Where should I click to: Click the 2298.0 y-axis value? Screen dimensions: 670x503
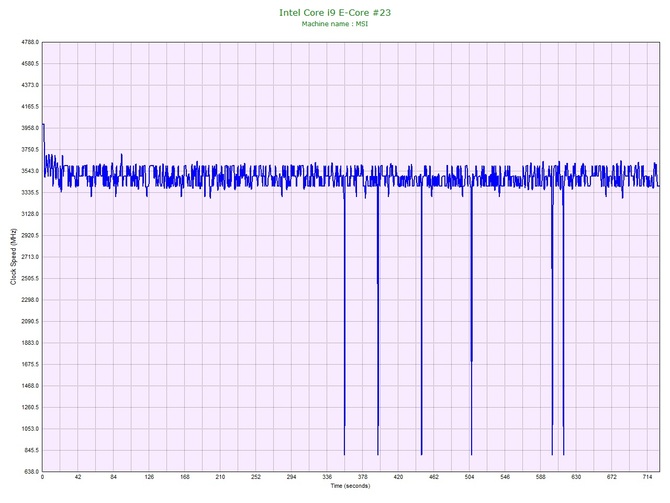pos(30,300)
